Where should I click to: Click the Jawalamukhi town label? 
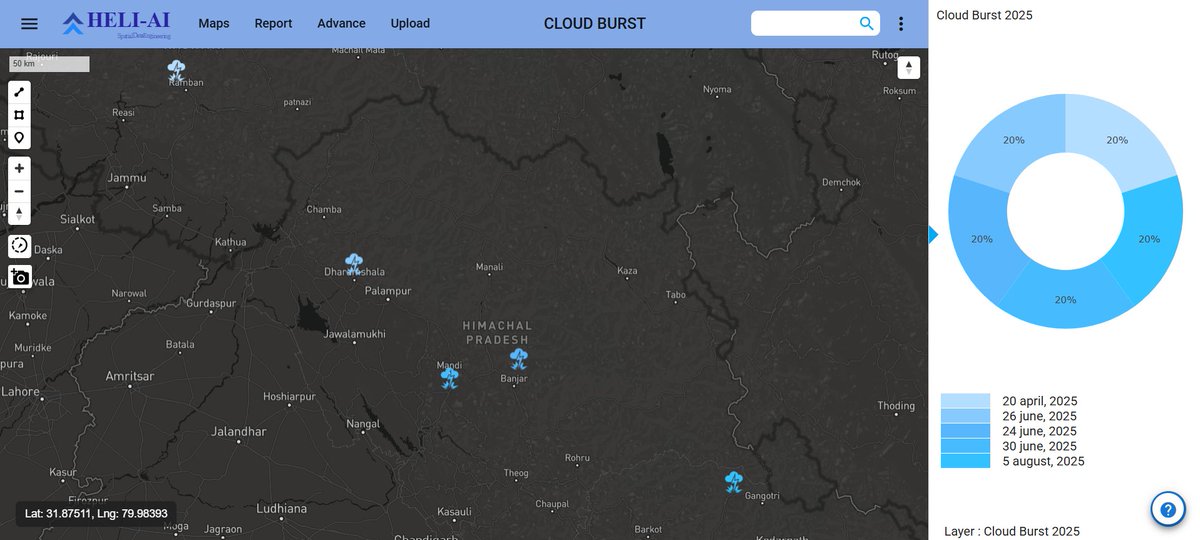pos(355,334)
